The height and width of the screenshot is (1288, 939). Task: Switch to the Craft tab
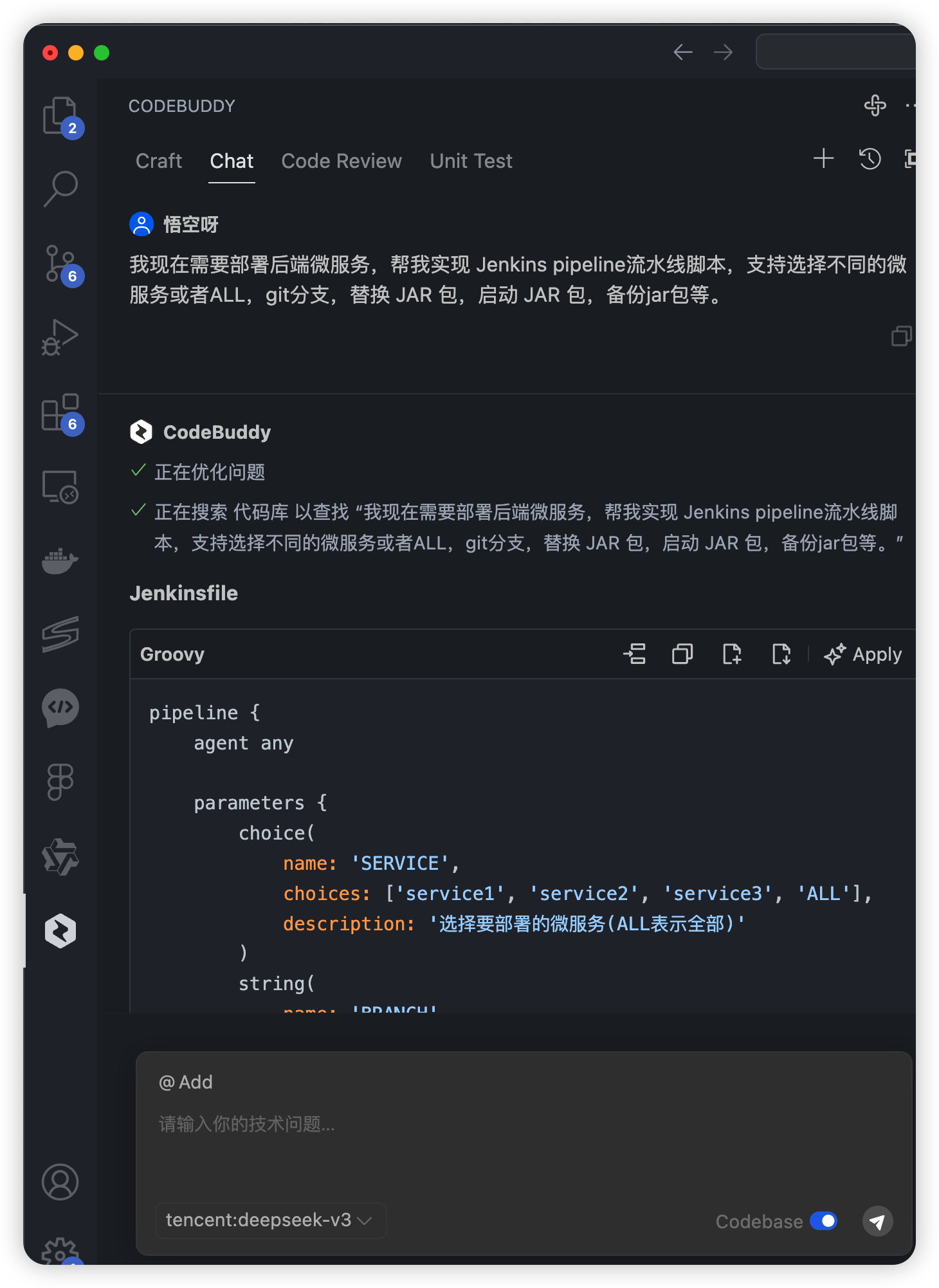[159, 161]
